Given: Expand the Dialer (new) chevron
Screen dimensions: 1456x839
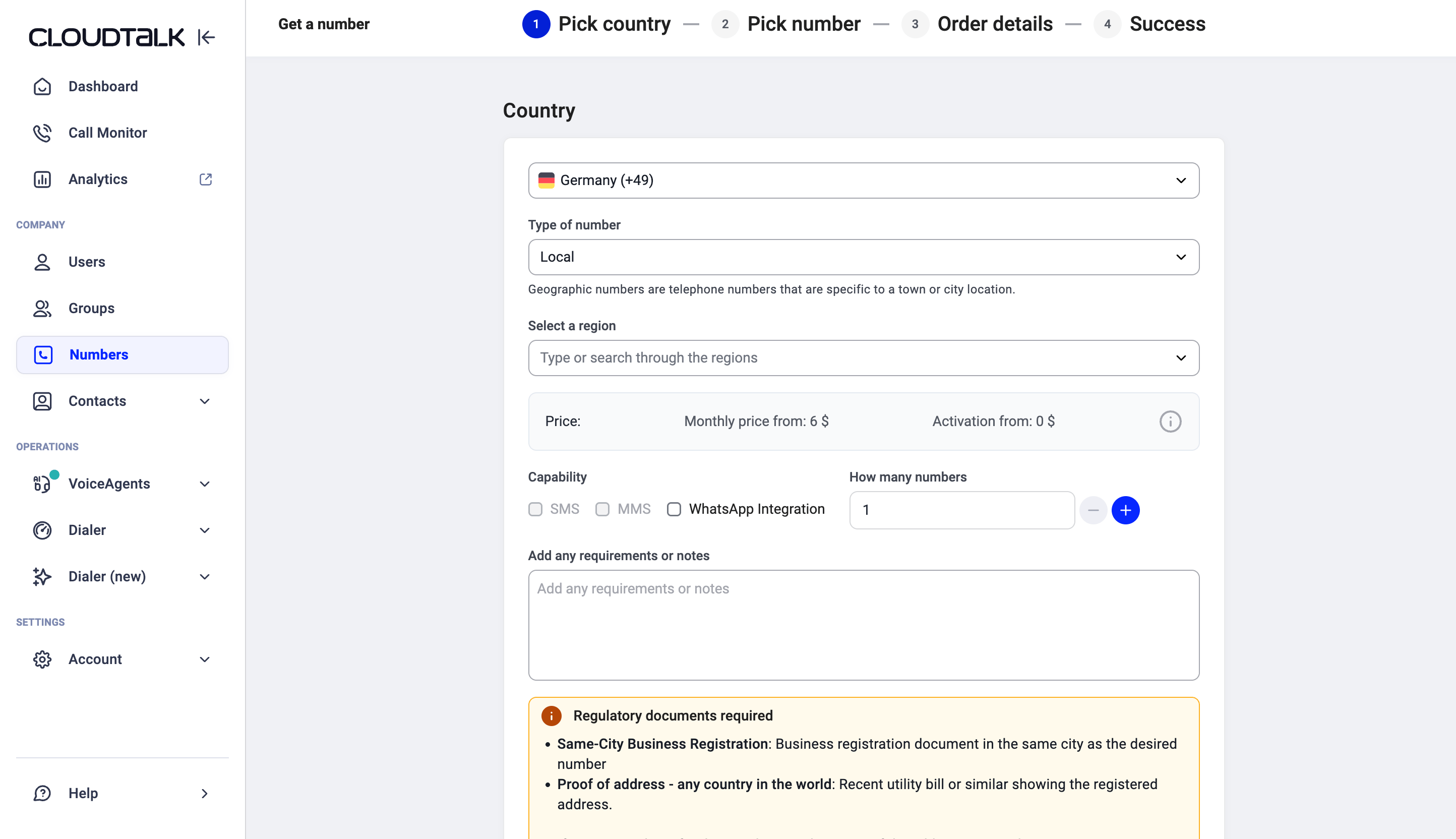Looking at the screenshot, I should pos(205,576).
